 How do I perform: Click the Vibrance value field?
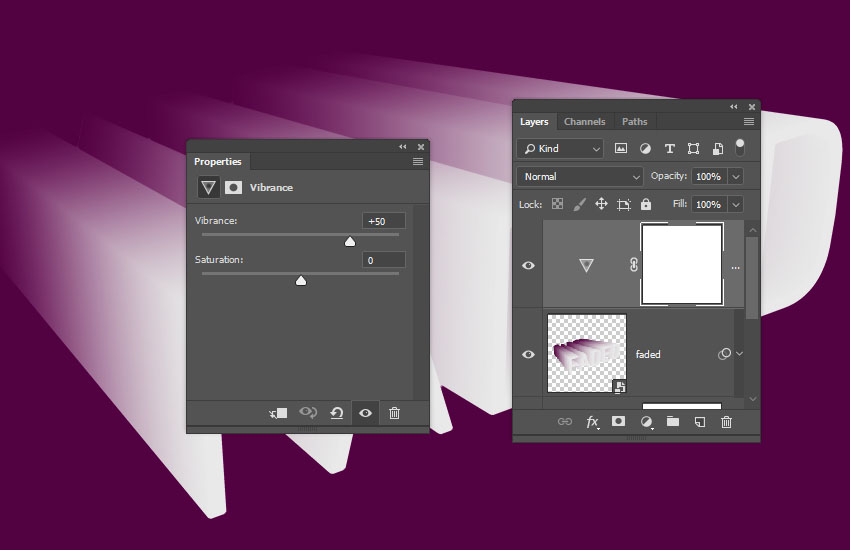384,221
